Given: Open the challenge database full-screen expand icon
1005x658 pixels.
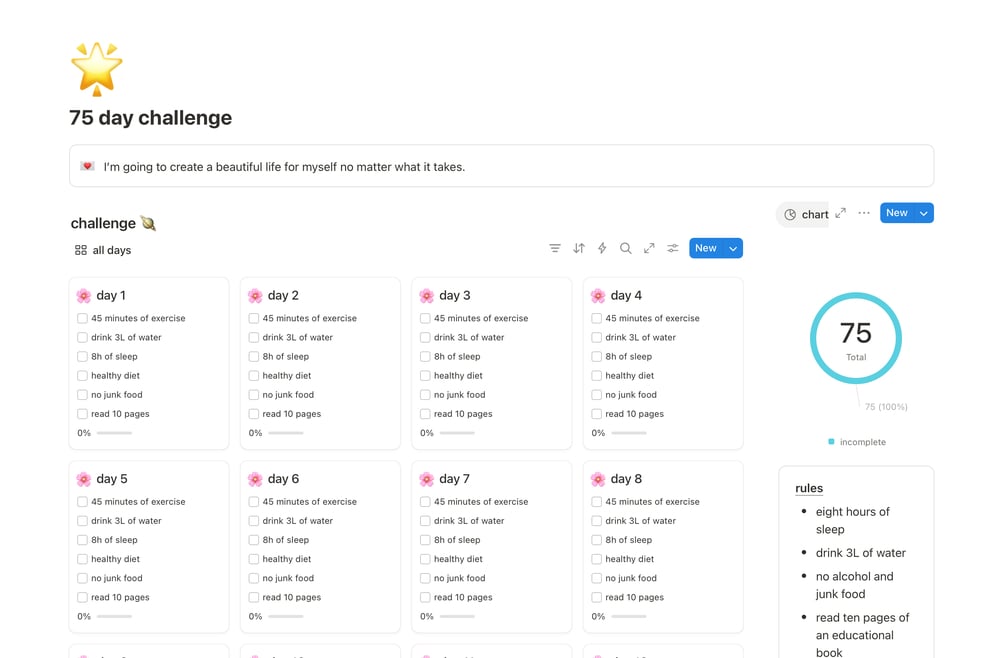Looking at the screenshot, I should coord(649,248).
